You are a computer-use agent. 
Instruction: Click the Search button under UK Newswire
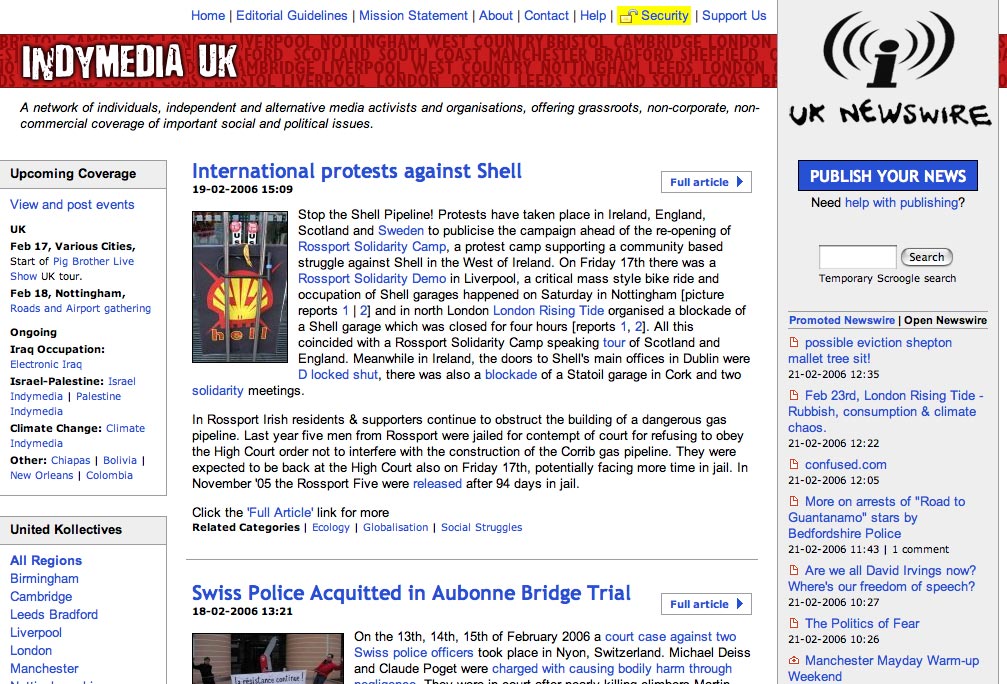(926, 257)
